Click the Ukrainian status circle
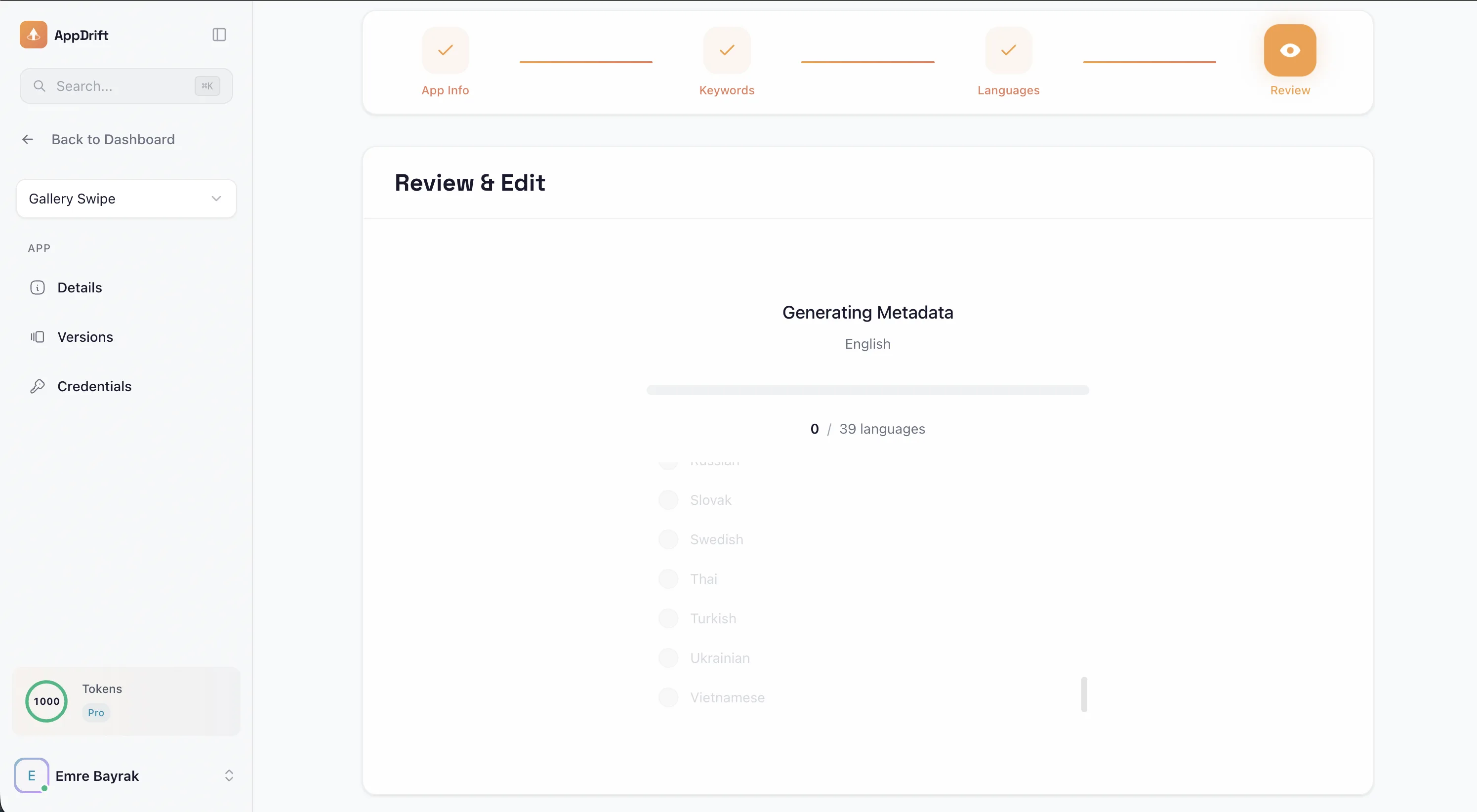Viewport: 1477px width, 812px height. [x=668, y=658]
